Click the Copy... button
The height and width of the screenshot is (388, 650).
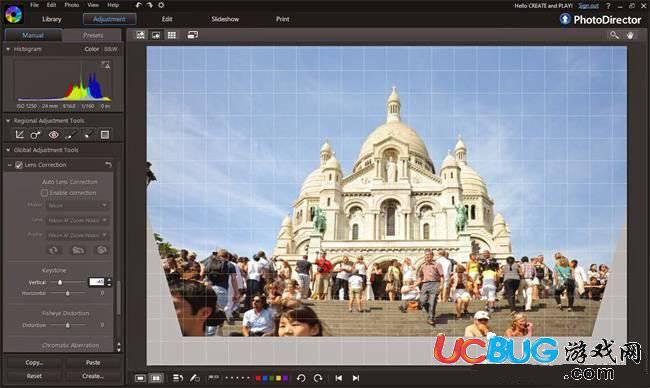[34, 362]
